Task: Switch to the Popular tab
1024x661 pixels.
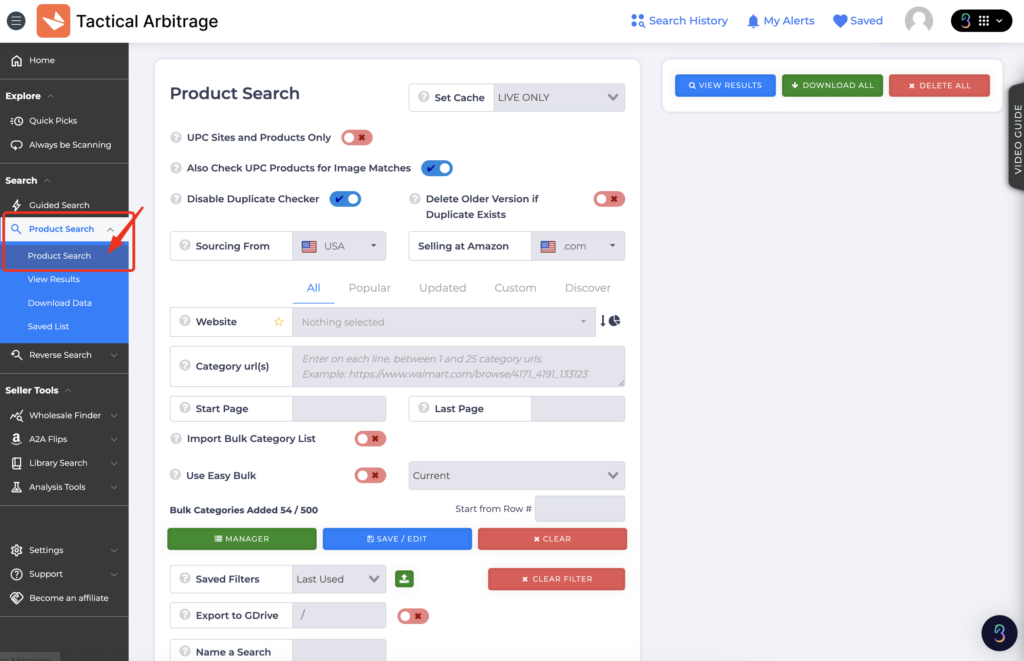Action: pos(370,288)
